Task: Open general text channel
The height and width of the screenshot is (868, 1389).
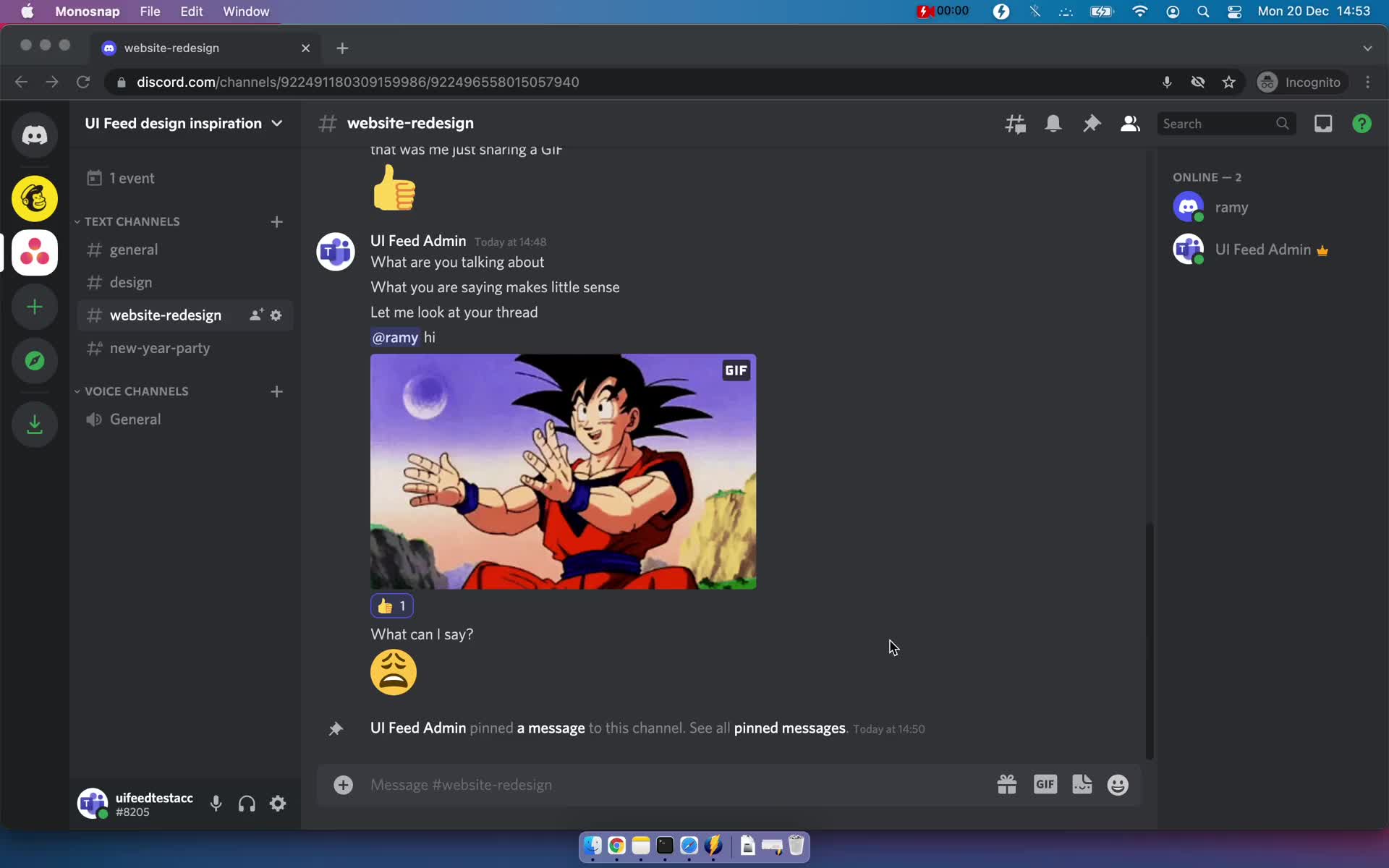Action: point(184,250)
